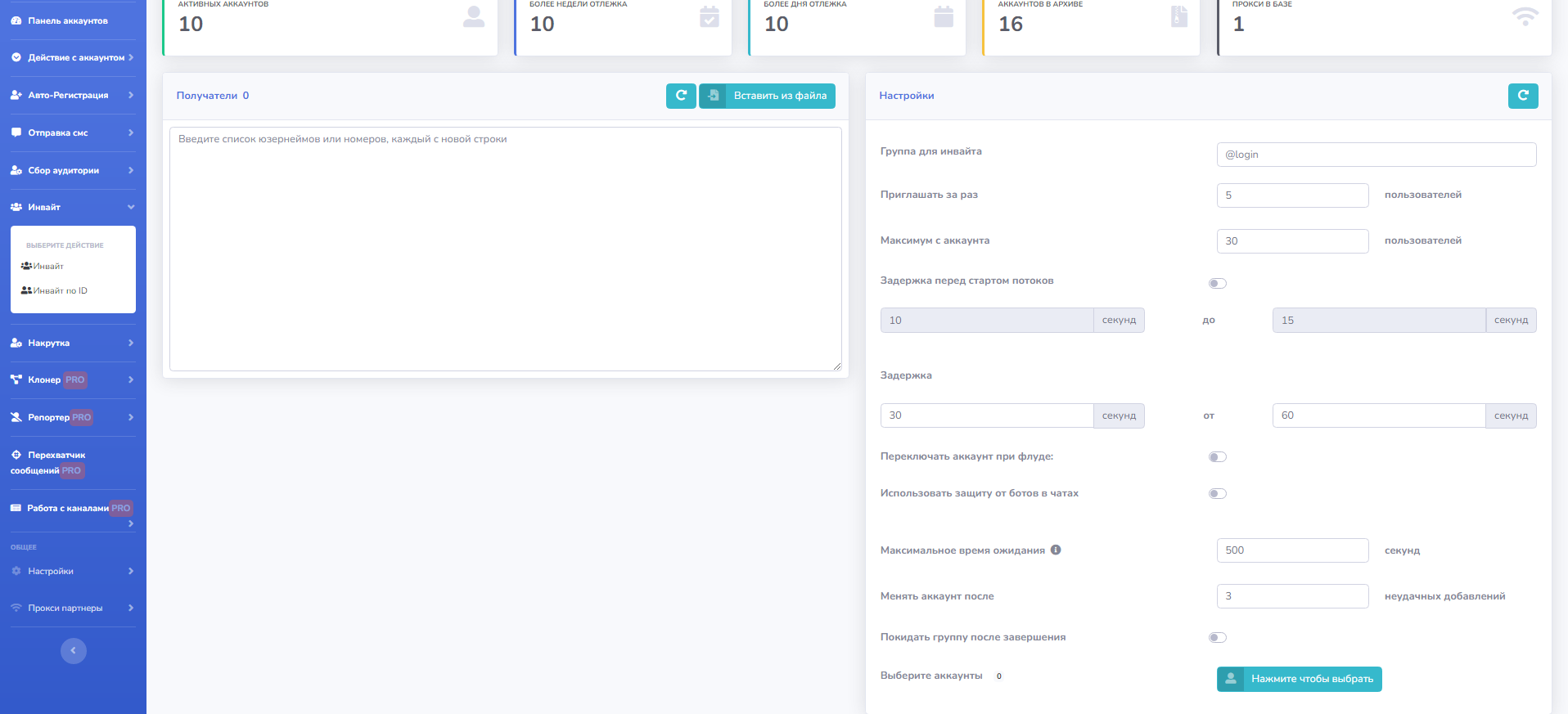The height and width of the screenshot is (714, 1568).
Task: Click Нажмите чтобы выбрать accounts button
Action: pyautogui.click(x=1300, y=679)
